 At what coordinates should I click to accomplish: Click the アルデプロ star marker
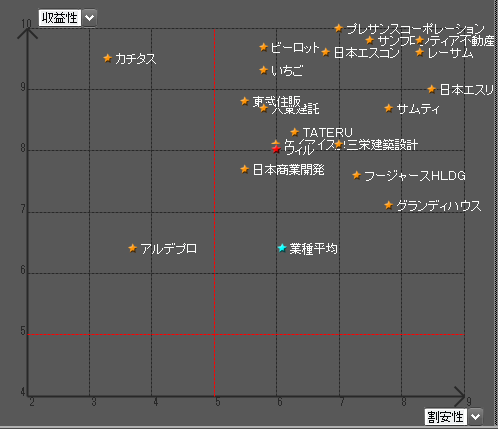(132, 248)
